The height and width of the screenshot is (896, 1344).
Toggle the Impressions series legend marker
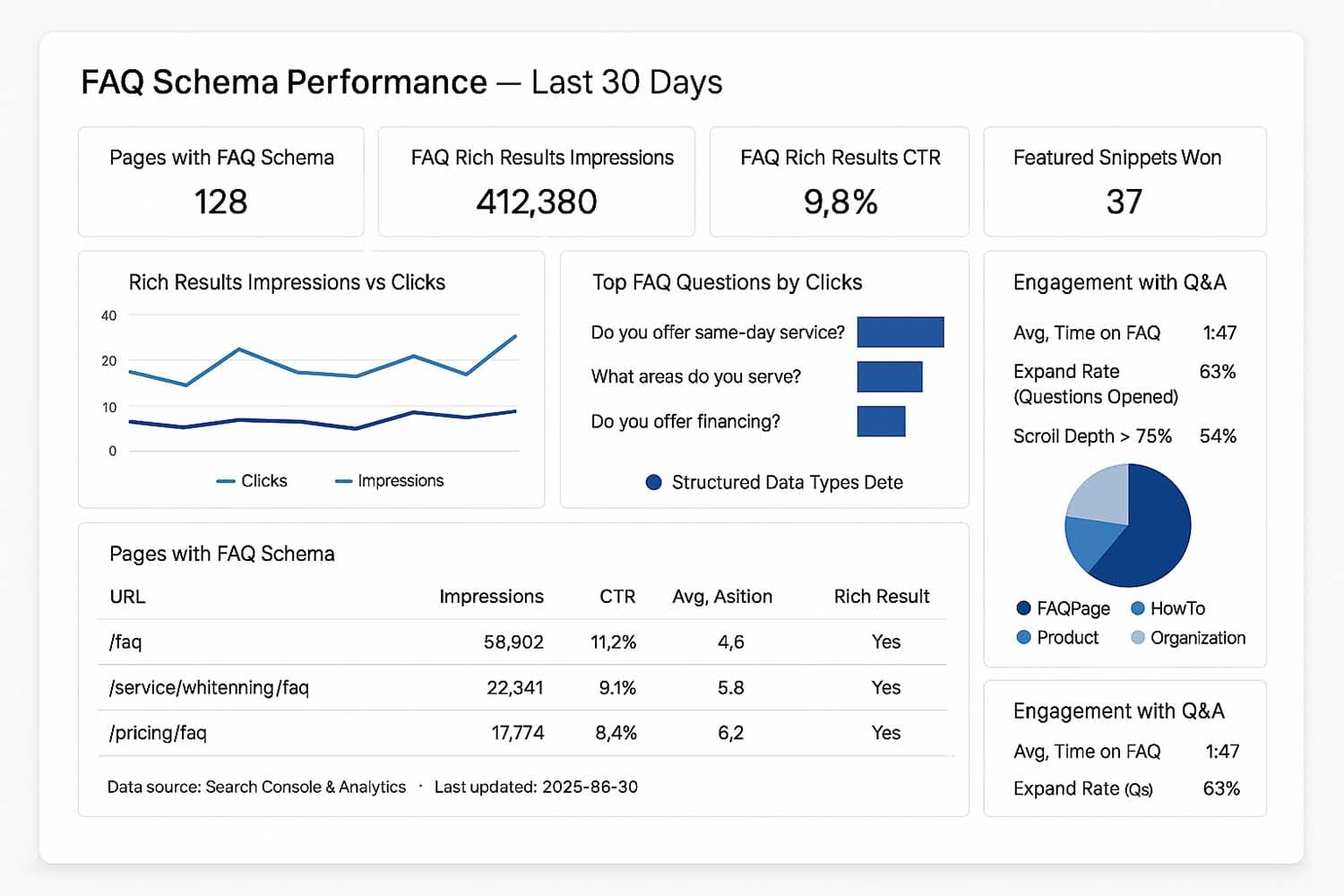(343, 481)
